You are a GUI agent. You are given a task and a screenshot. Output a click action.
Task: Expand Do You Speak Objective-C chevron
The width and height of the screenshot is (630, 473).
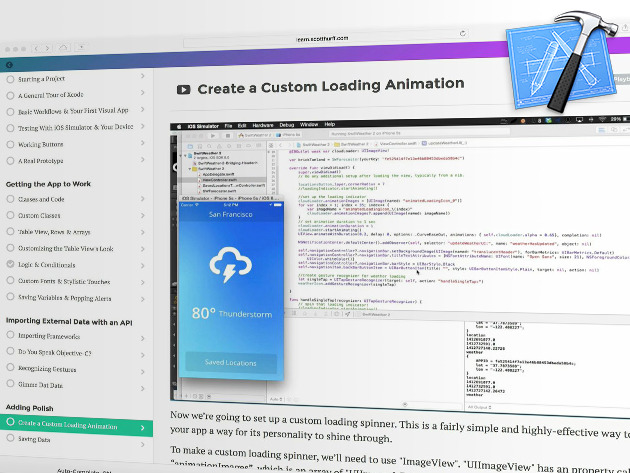pos(143,355)
